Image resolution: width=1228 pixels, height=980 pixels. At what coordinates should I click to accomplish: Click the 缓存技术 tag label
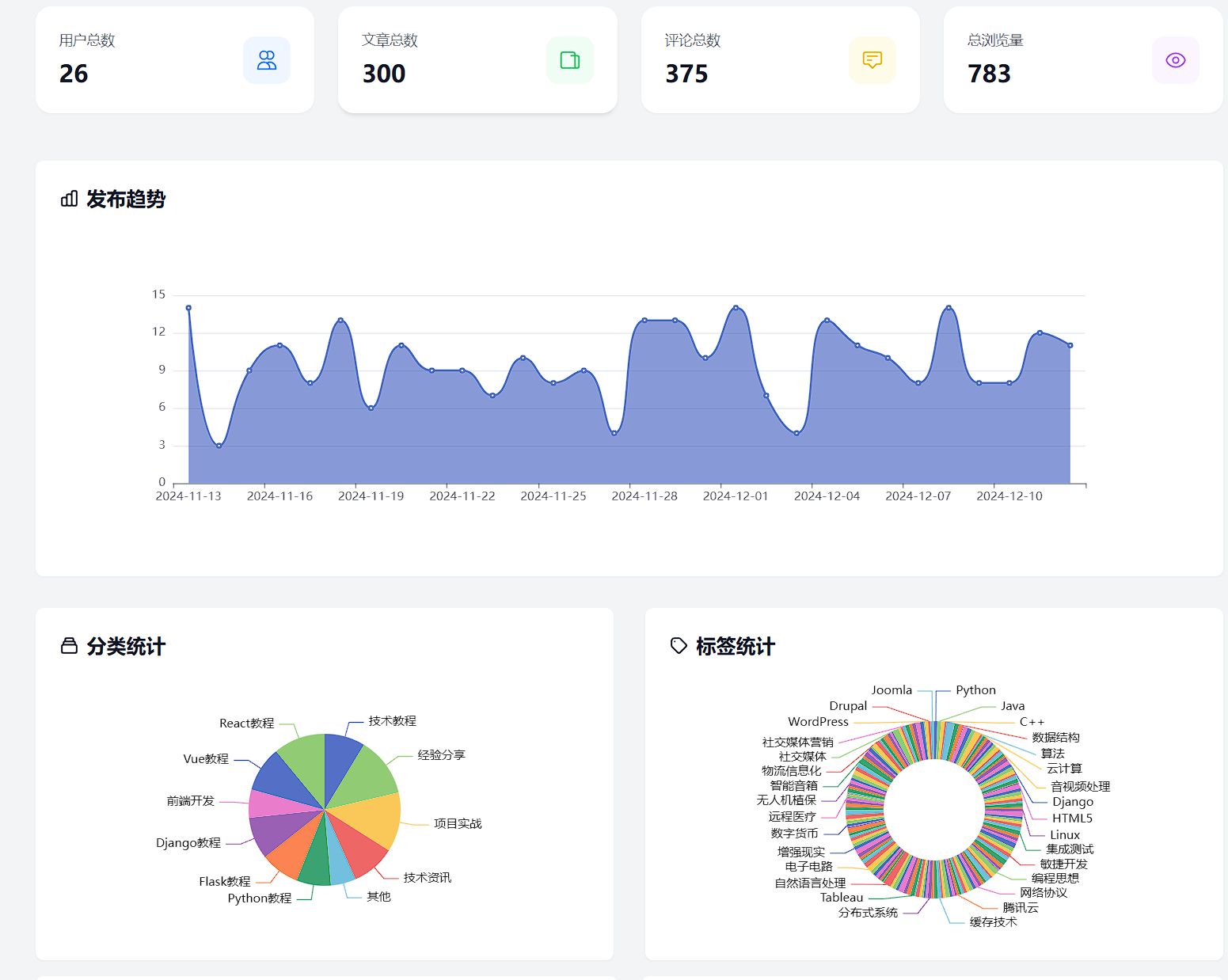993,922
